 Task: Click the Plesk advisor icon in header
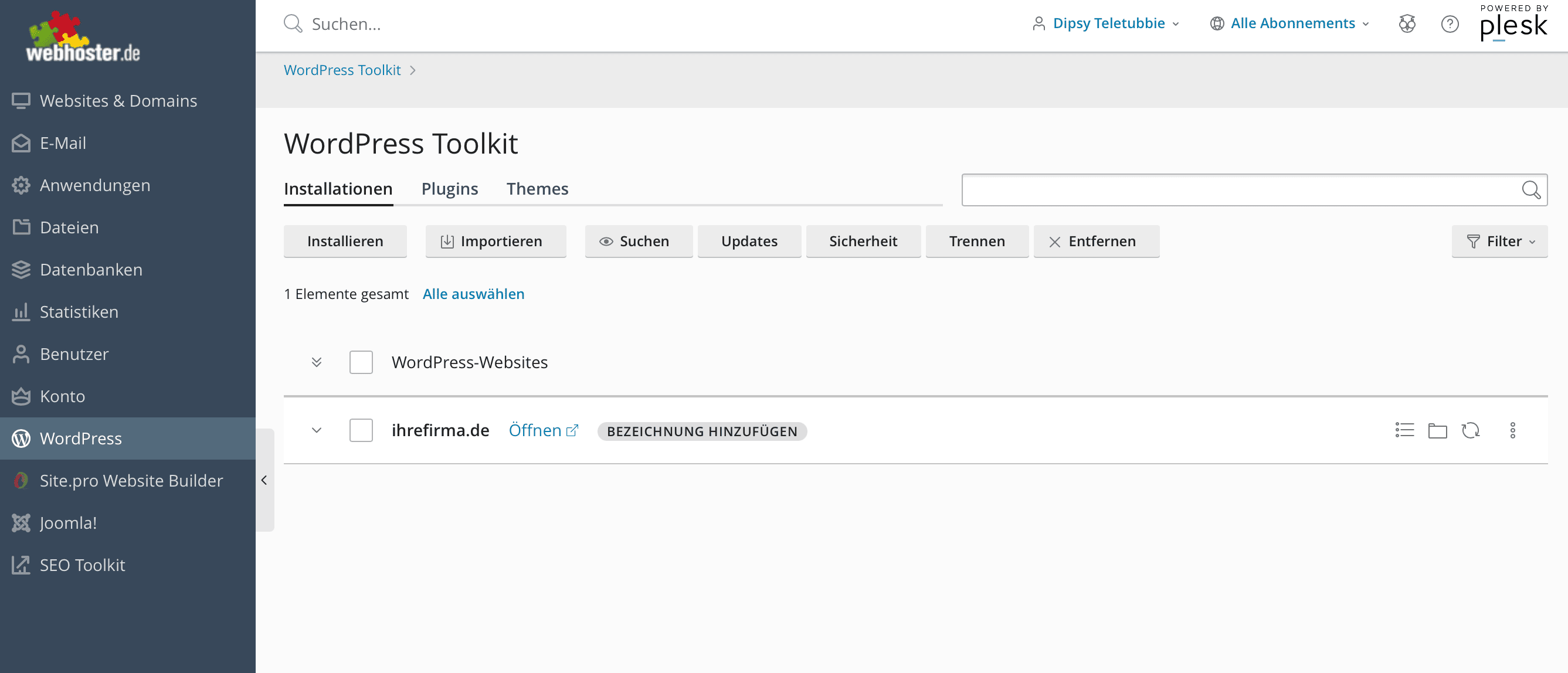[x=1407, y=23]
